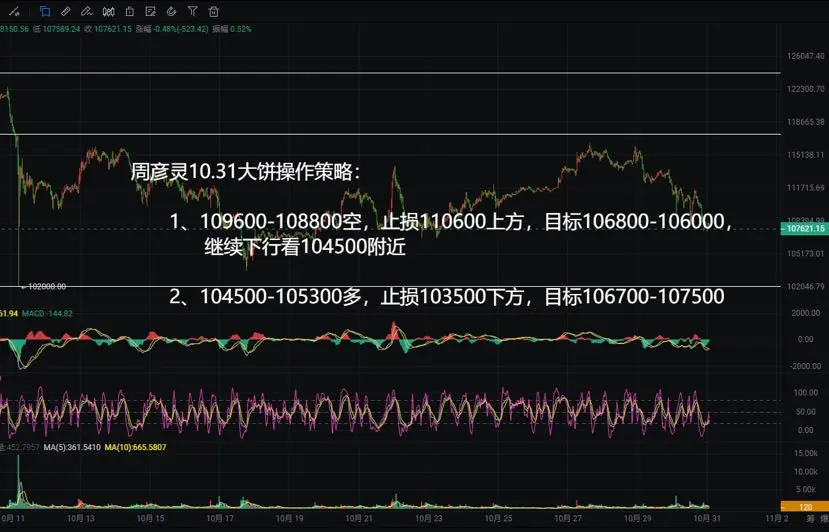829x532 pixels.
Task: Click the 122300.70 price axis label
Action: click(x=805, y=89)
